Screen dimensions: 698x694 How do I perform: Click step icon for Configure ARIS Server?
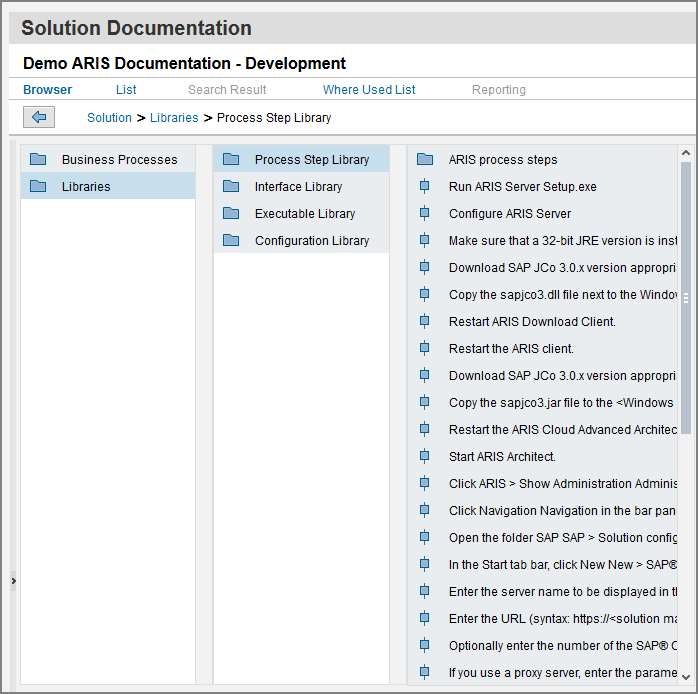425,213
